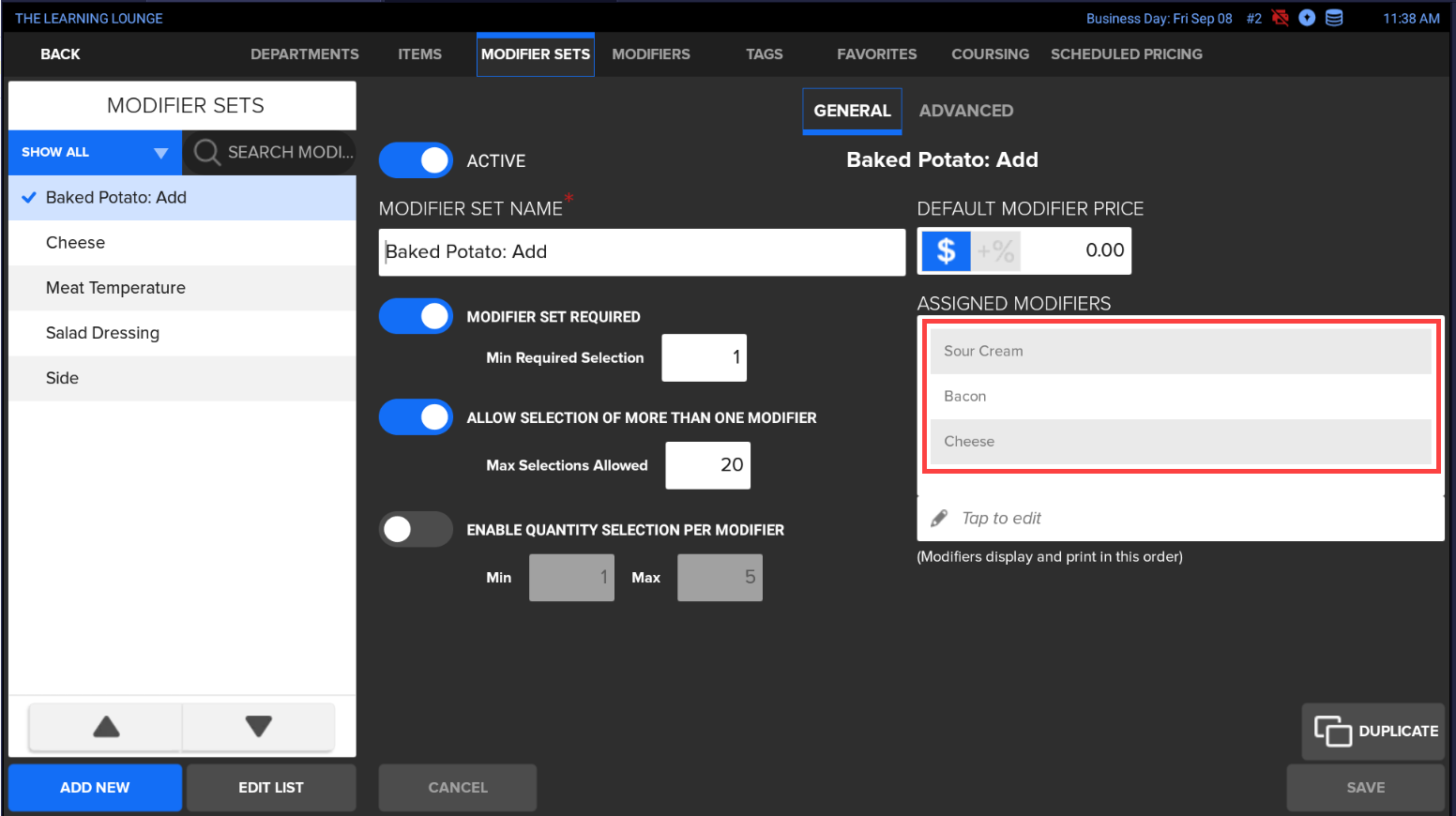Image resolution: width=1456 pixels, height=816 pixels.
Task: Click the red offline network icon
Action: pyautogui.click(x=1280, y=18)
